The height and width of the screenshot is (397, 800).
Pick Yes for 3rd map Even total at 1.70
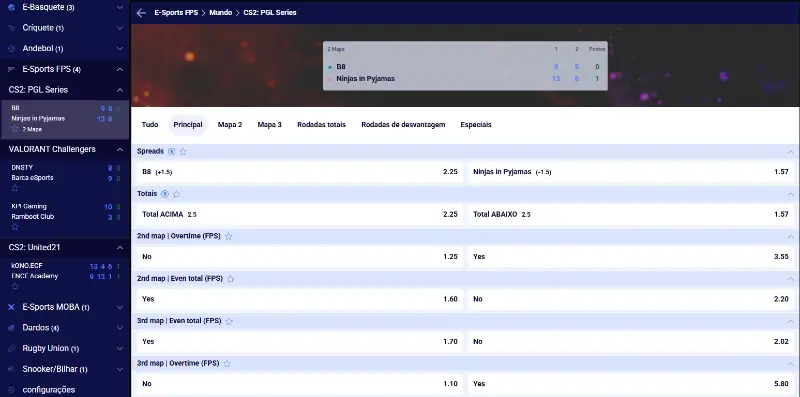pyautogui.click(x=299, y=341)
